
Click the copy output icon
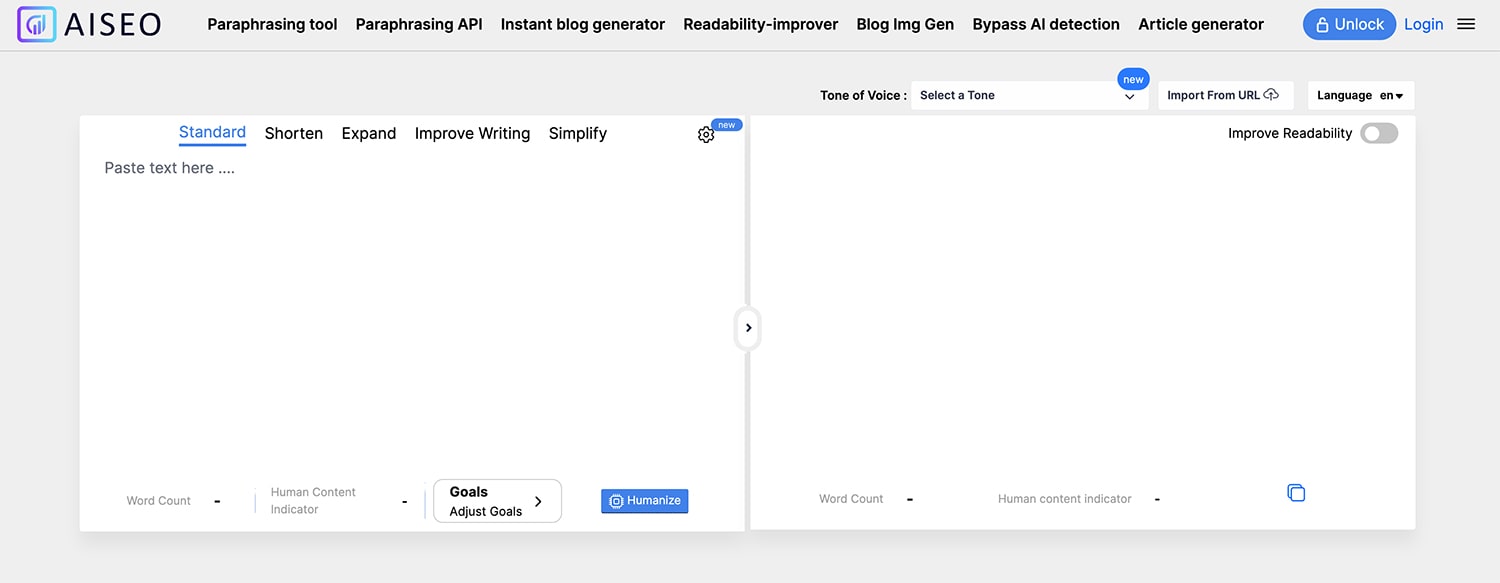coord(1296,493)
